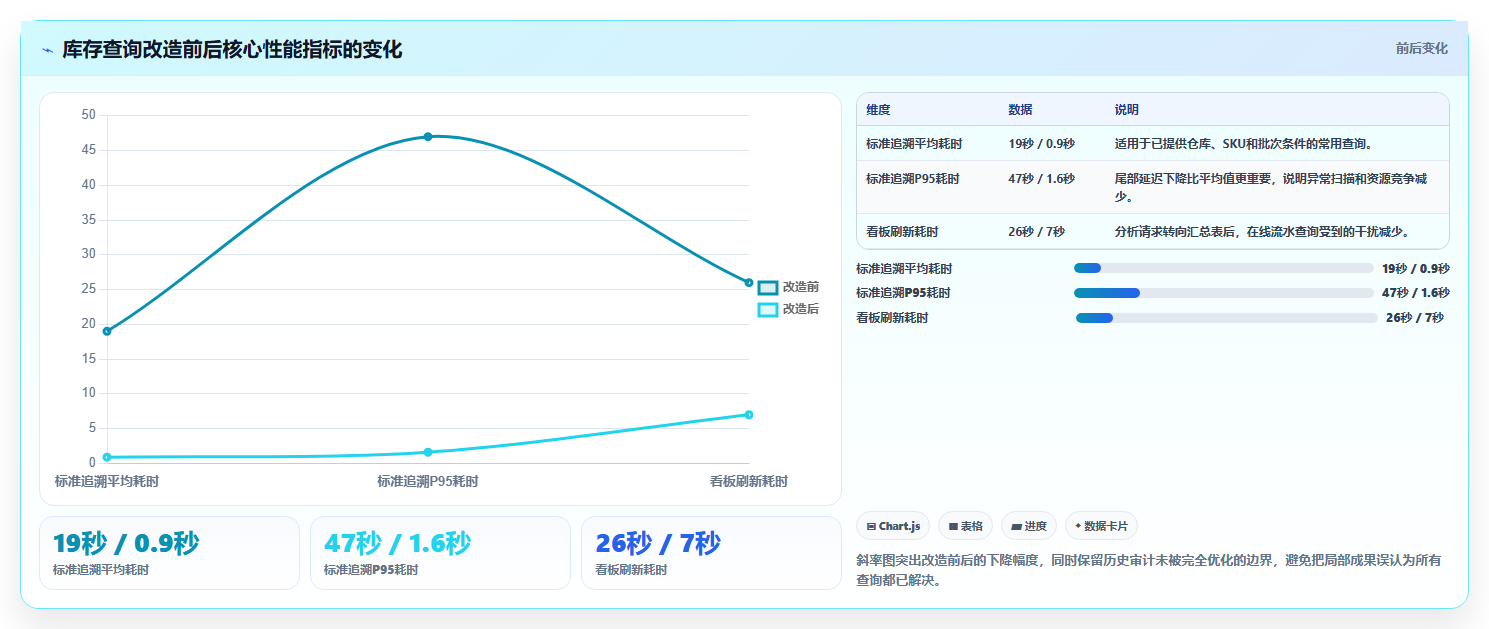Click the x-axis label 标准追溯P95耗时
Screen dimensions: 1489x629
pos(428,482)
